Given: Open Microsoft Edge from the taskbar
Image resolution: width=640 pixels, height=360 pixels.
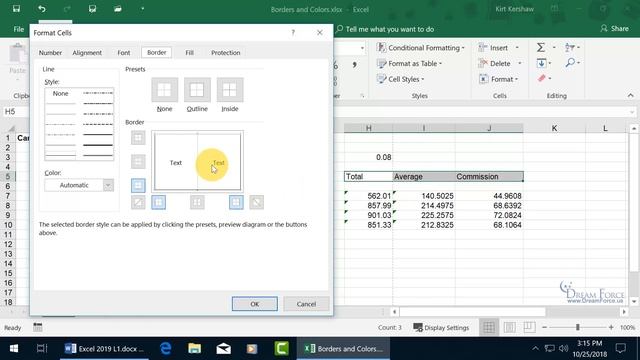Looking at the screenshot, I should 165,349.
